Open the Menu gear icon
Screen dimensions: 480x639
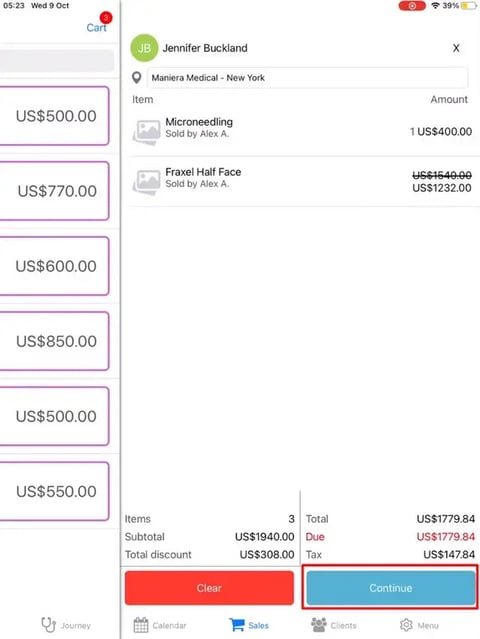click(x=406, y=625)
